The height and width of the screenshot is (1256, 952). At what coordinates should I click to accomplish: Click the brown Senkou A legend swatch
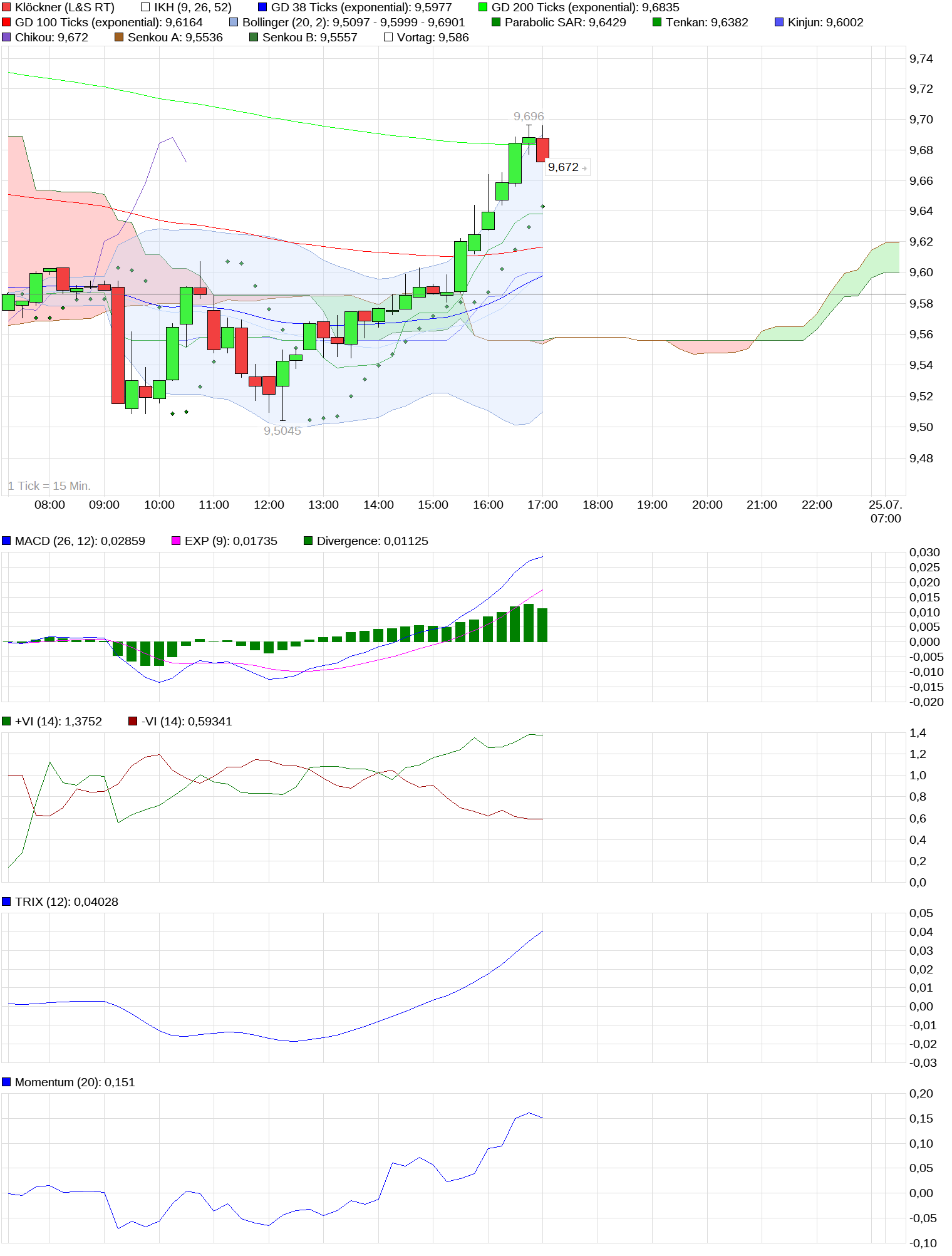[119, 38]
